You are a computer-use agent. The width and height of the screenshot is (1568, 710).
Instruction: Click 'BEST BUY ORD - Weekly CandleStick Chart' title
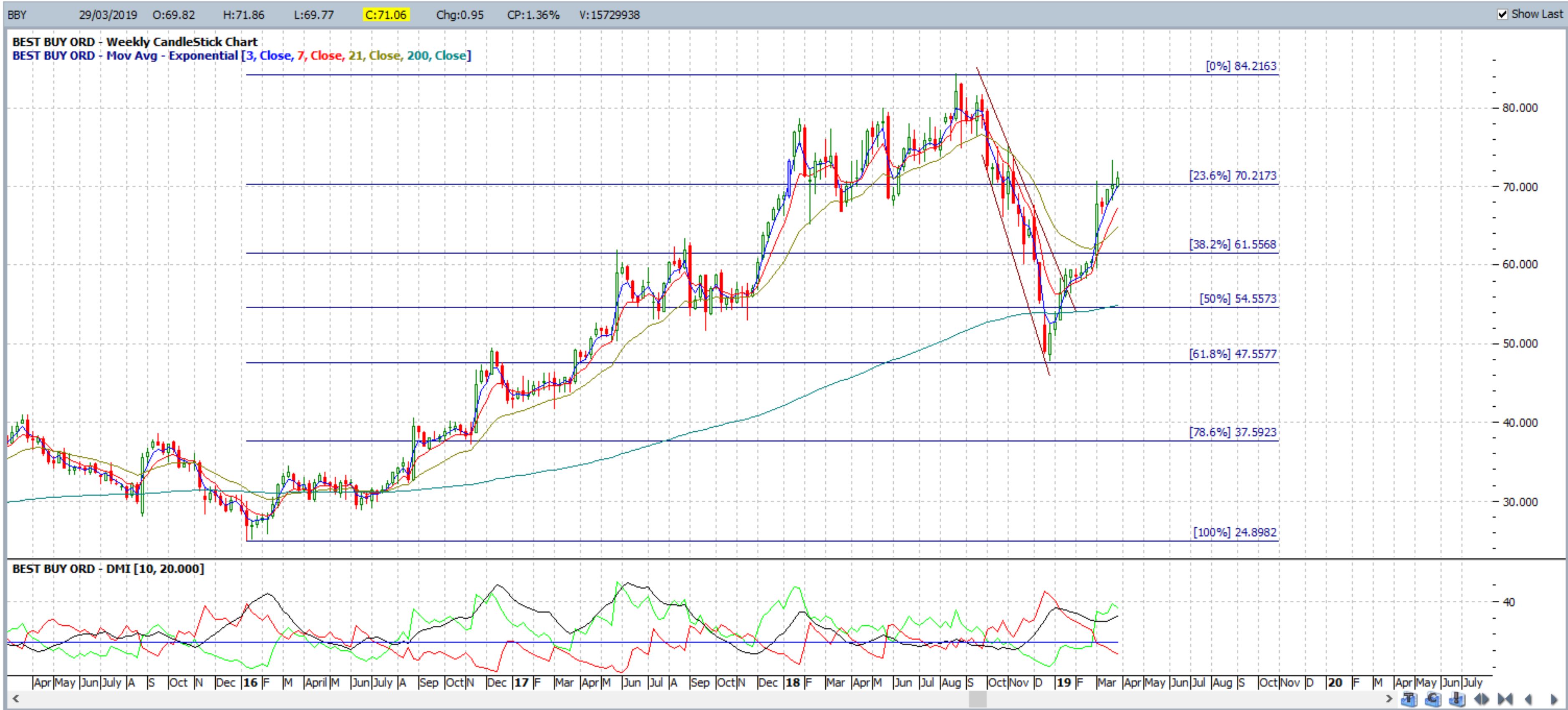click(x=135, y=42)
